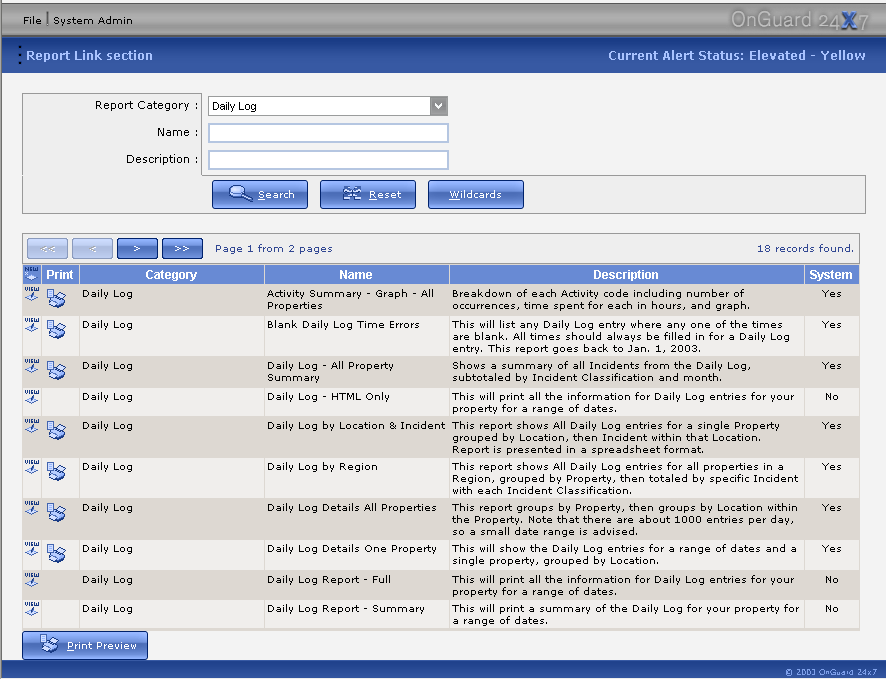
Task: Print Daily Log by Location & Incident report
Action: (x=57, y=430)
